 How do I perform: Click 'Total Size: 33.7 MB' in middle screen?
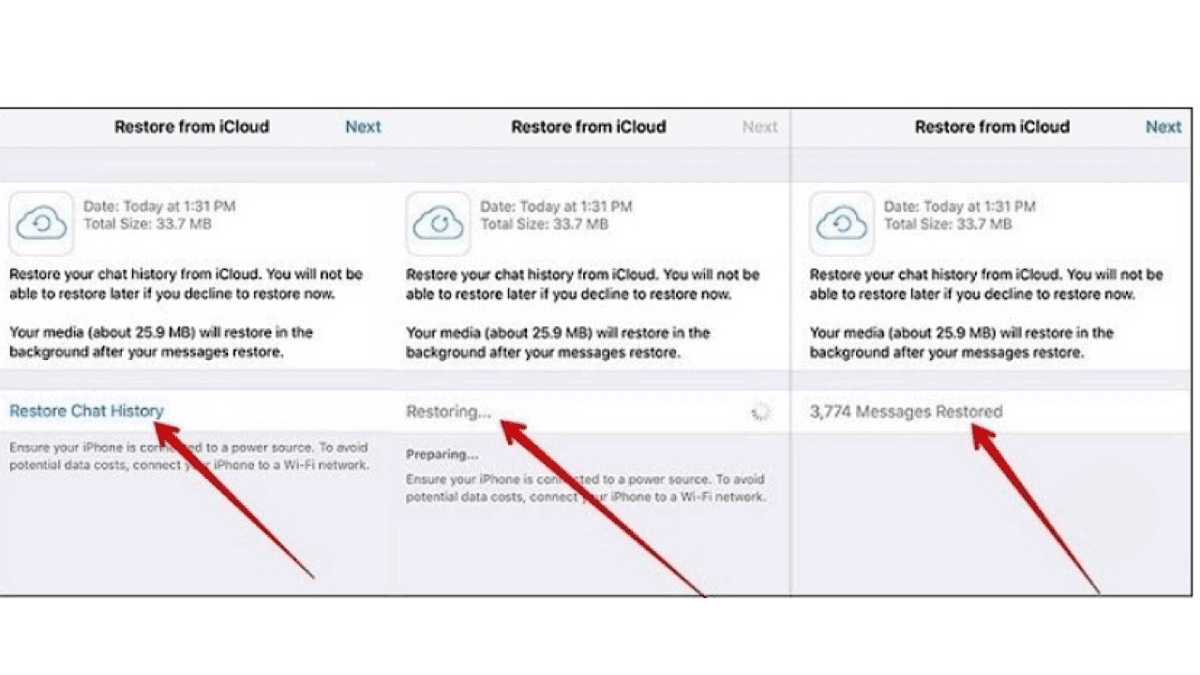tap(544, 224)
